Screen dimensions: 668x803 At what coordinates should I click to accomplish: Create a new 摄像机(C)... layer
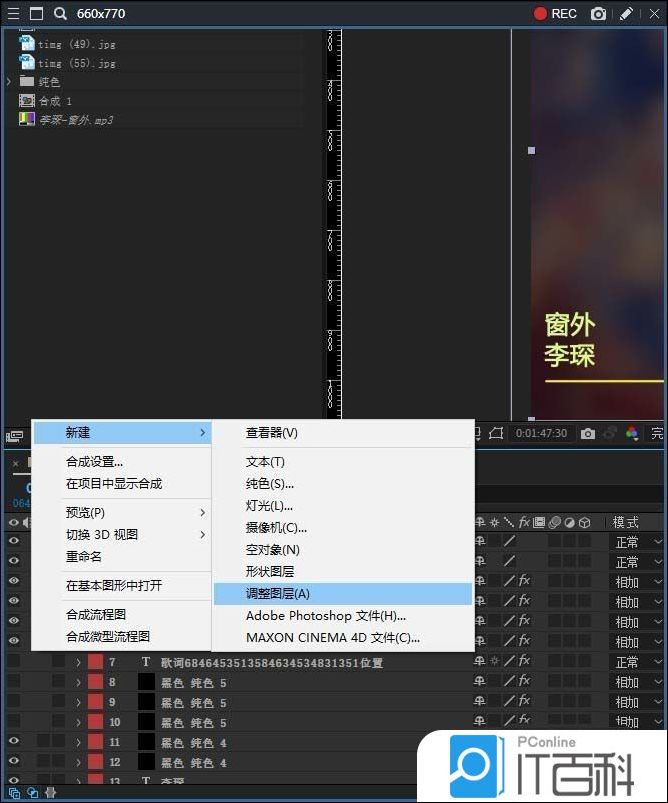pos(276,528)
